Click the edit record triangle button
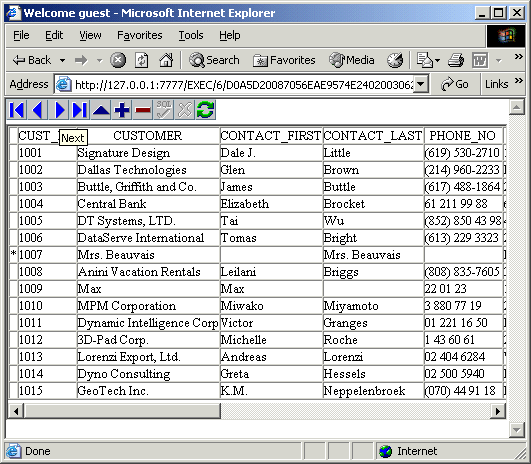Screen dimensions: 531x464 (101, 110)
